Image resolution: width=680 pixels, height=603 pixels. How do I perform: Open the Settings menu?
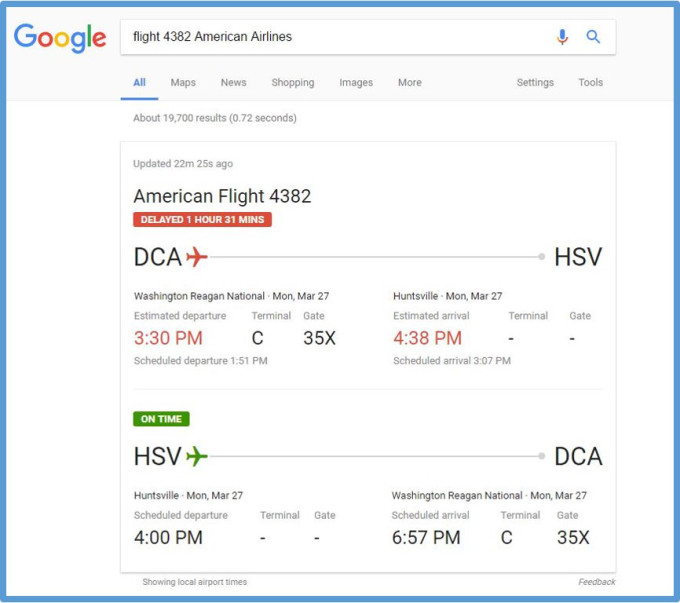click(x=535, y=83)
